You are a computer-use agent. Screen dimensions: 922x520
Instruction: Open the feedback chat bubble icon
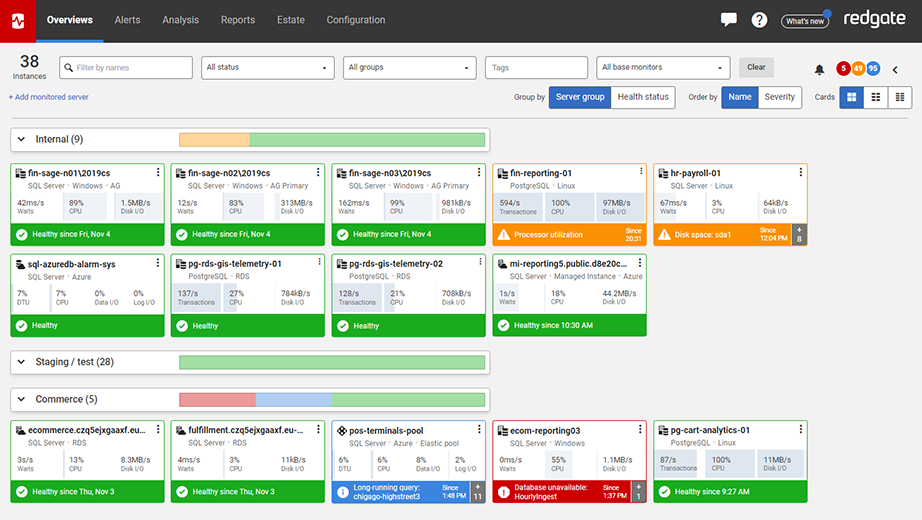[729, 20]
